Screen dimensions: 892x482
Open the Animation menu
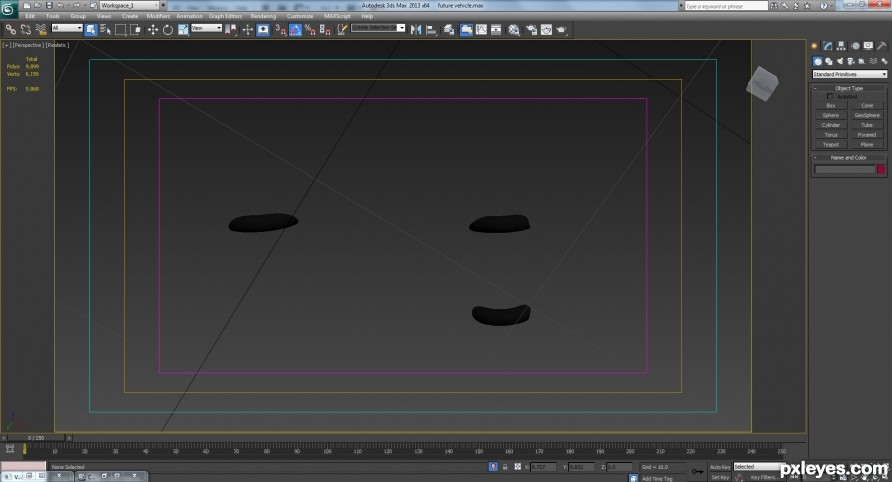(x=189, y=16)
